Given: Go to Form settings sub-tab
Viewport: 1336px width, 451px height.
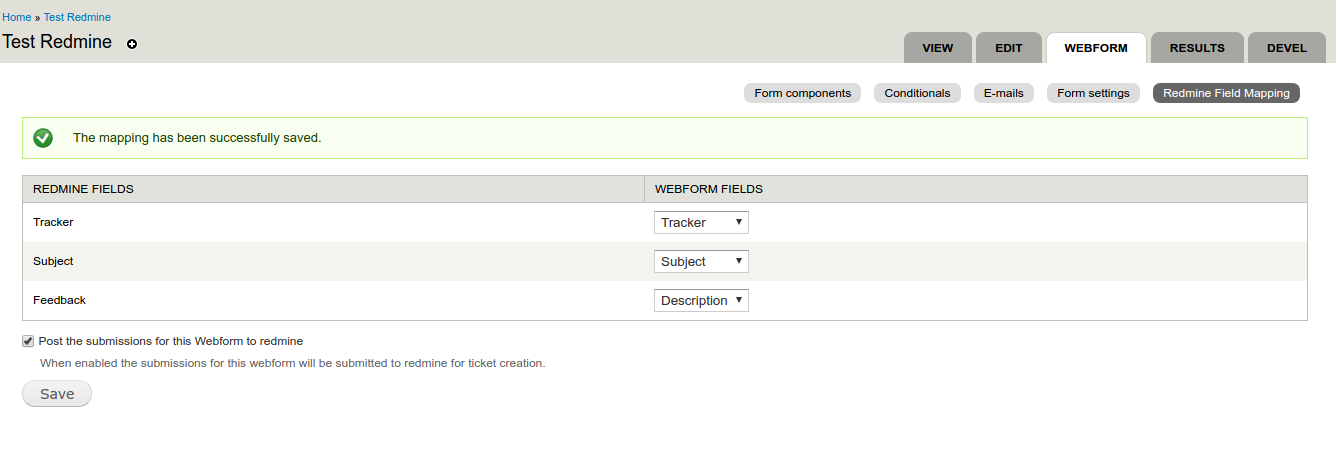Looking at the screenshot, I should (x=1093, y=93).
